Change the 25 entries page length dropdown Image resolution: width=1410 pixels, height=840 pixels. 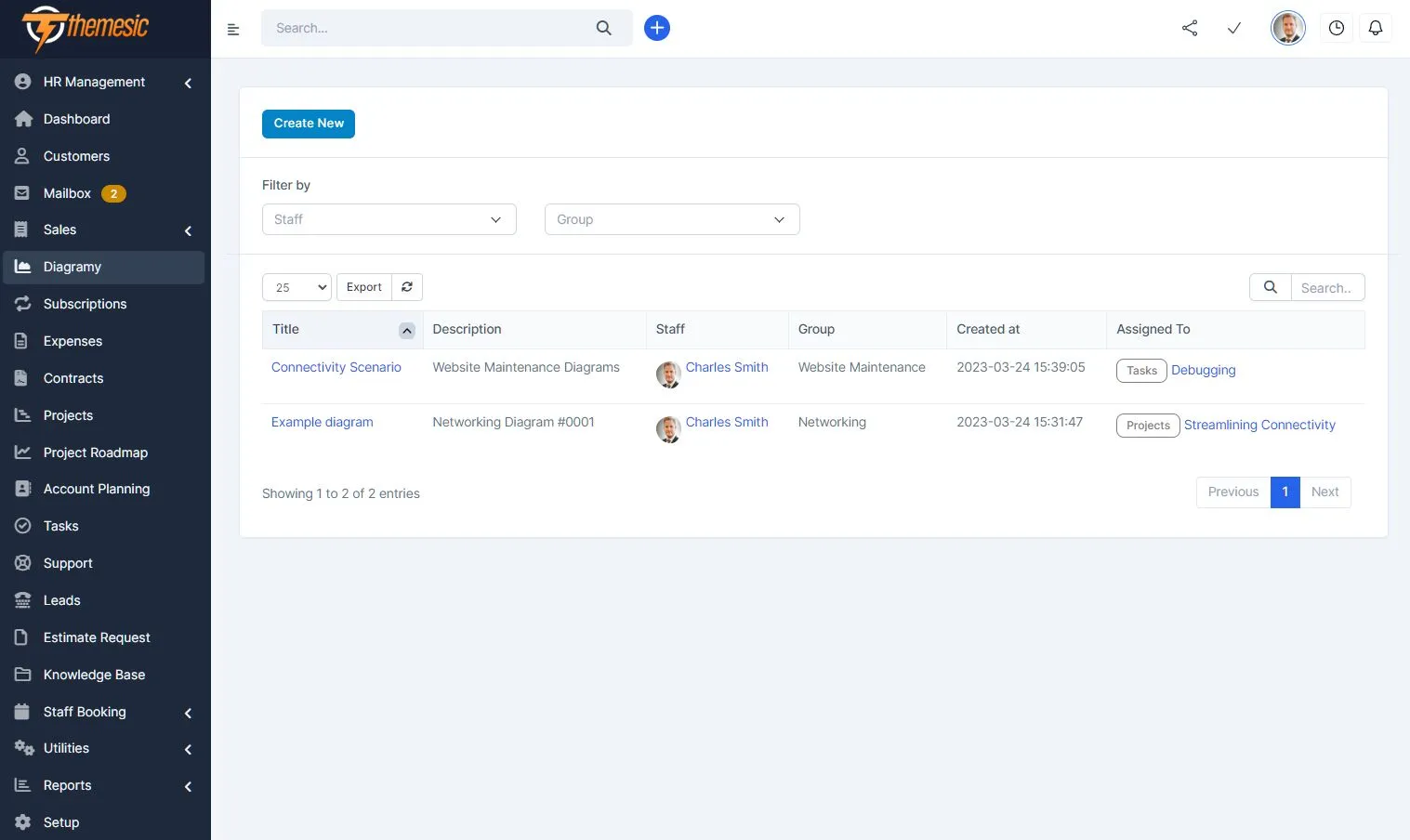(x=296, y=287)
